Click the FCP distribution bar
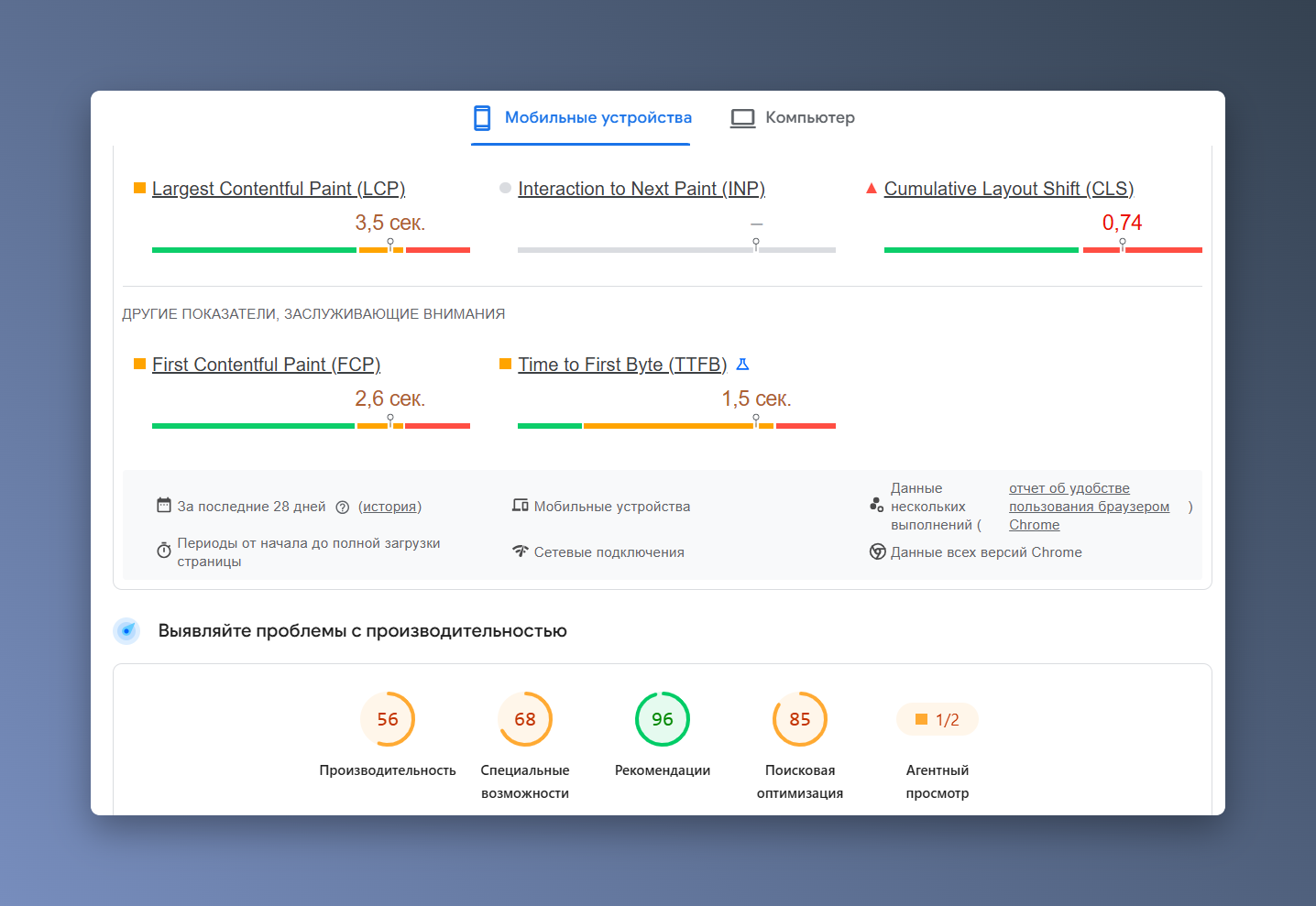1316x906 pixels. pos(311,425)
